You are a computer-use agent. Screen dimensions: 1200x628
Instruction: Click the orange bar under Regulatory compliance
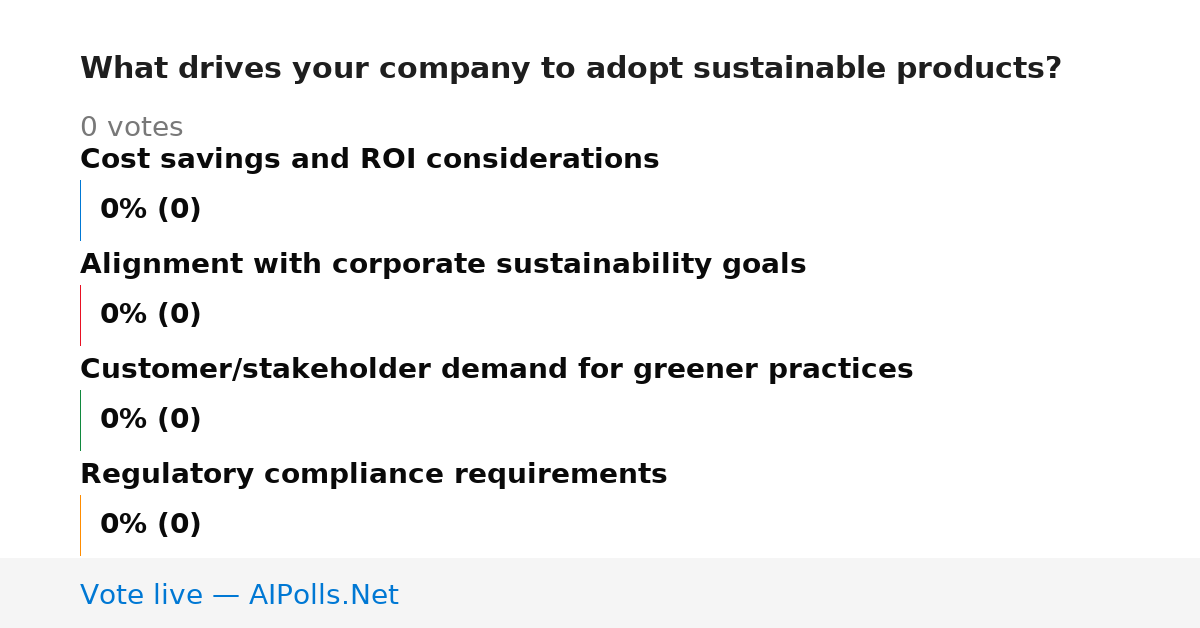[x=80, y=525]
